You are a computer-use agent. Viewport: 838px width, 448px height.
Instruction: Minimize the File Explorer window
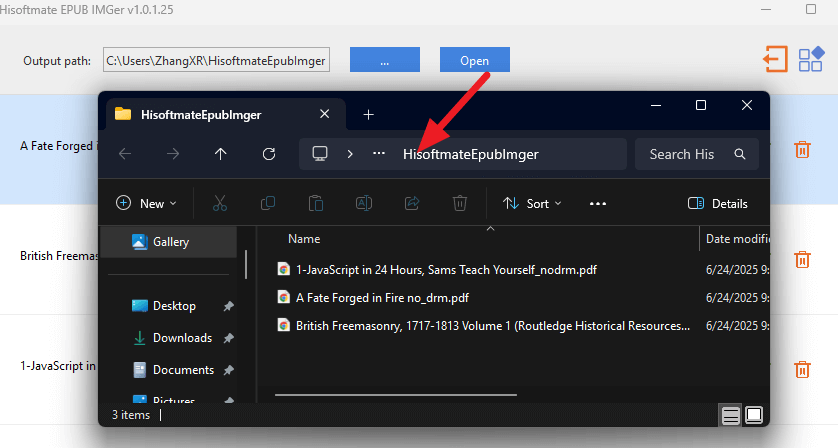point(656,105)
